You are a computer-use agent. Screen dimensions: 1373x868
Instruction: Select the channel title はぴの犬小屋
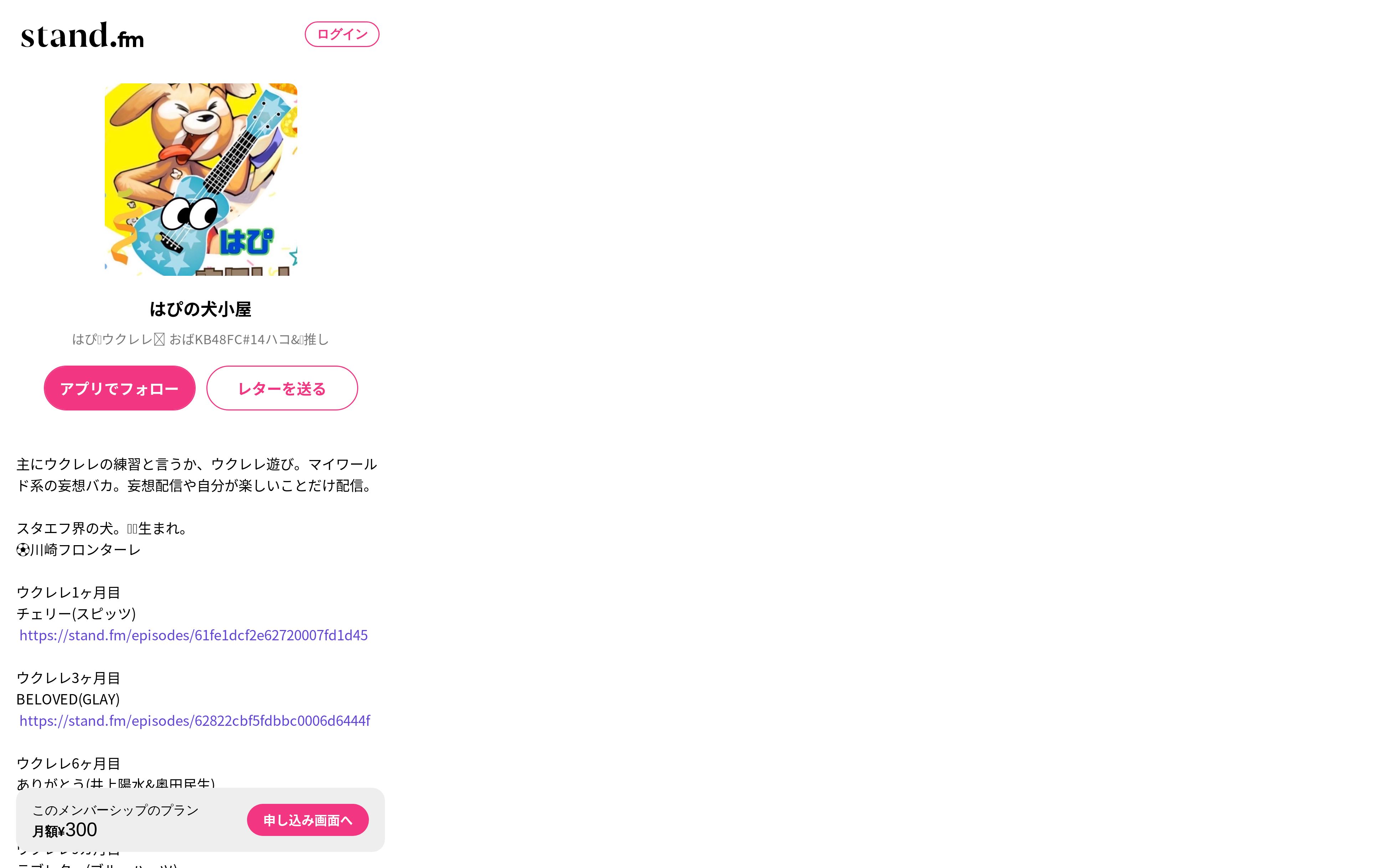tap(200, 309)
